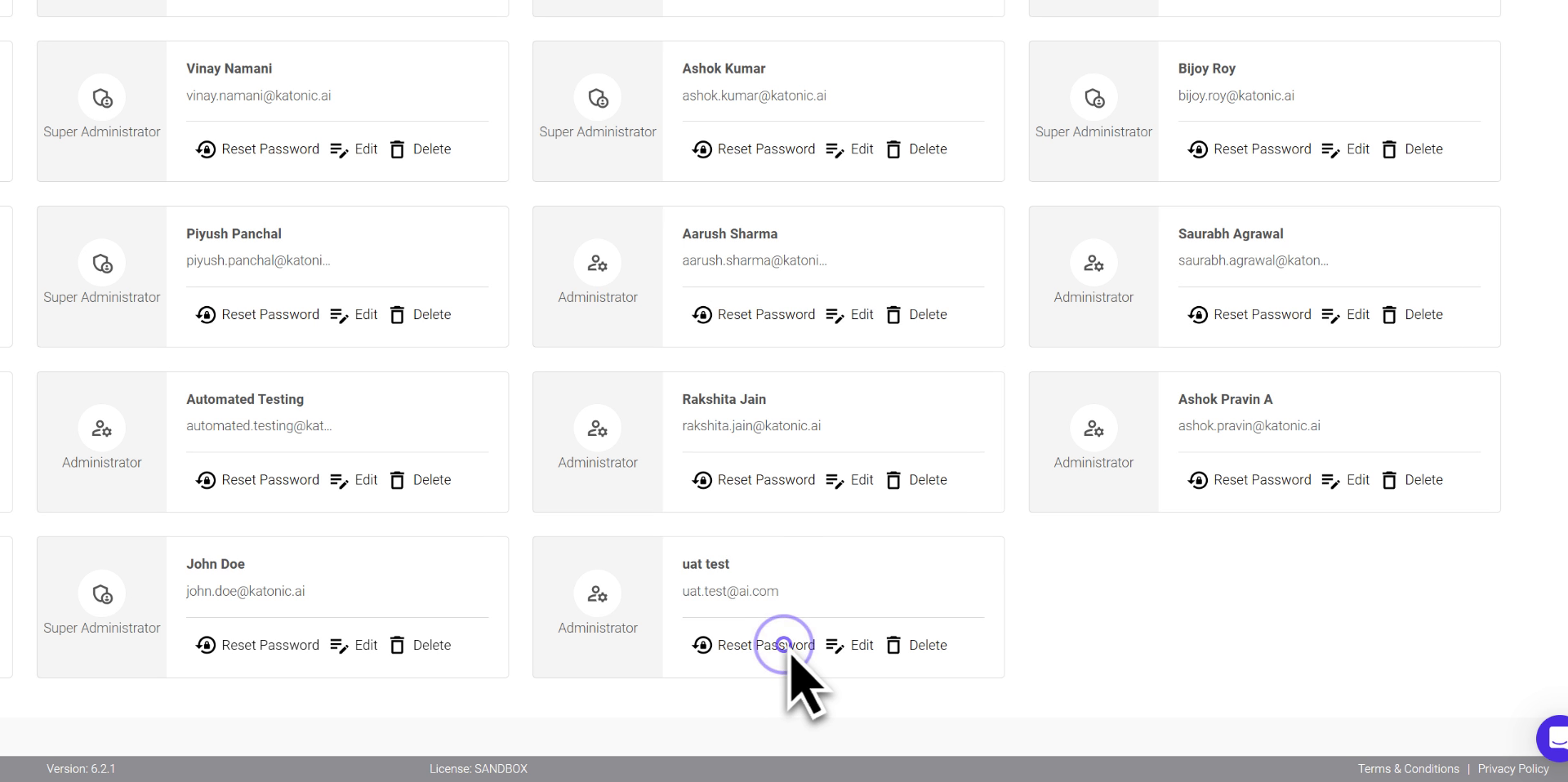Select the Delete trash icon for Automated Testing
Image resolution: width=1568 pixels, height=782 pixels.
pyautogui.click(x=398, y=480)
